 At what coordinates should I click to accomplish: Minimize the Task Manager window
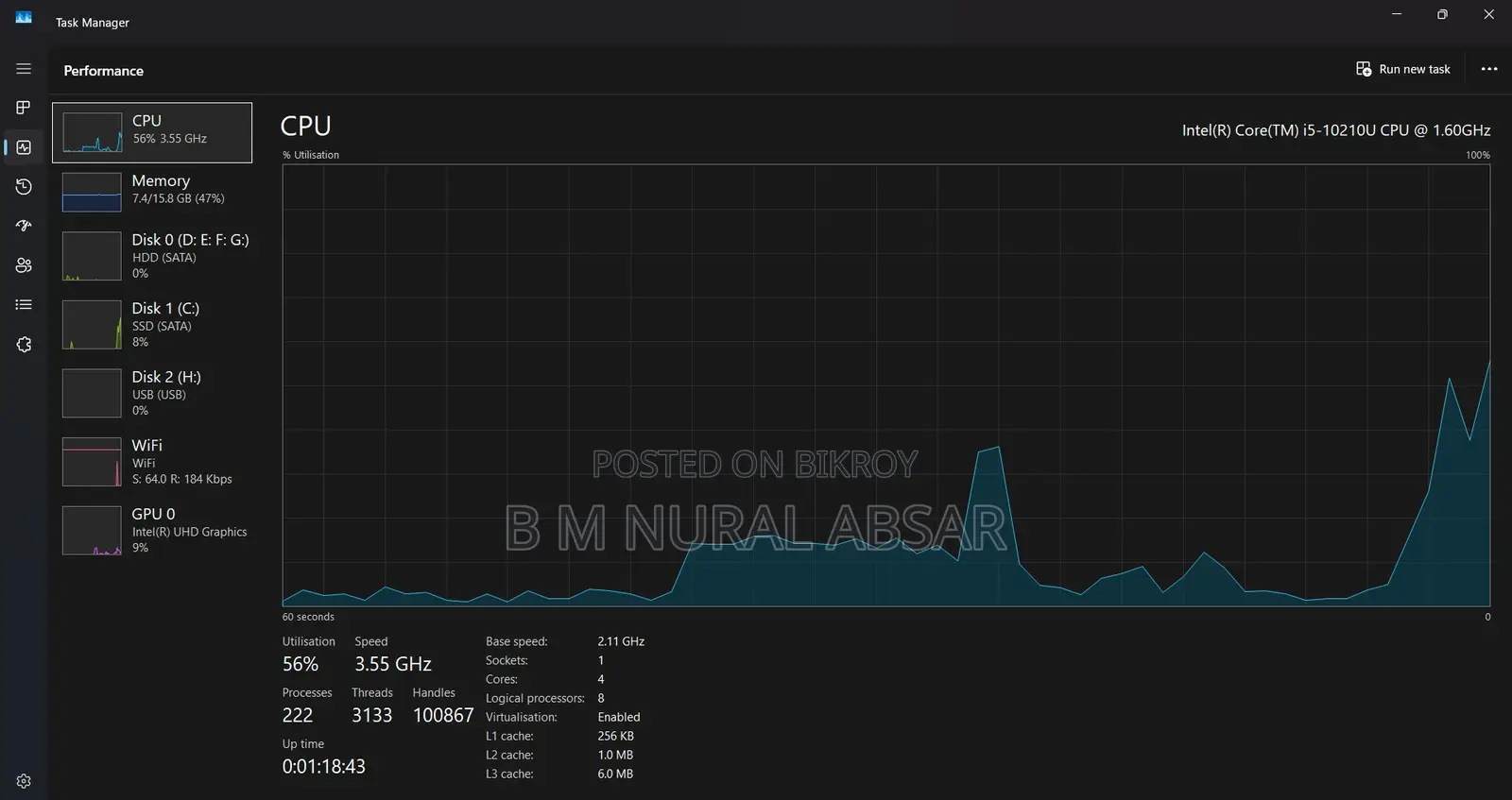(1397, 14)
